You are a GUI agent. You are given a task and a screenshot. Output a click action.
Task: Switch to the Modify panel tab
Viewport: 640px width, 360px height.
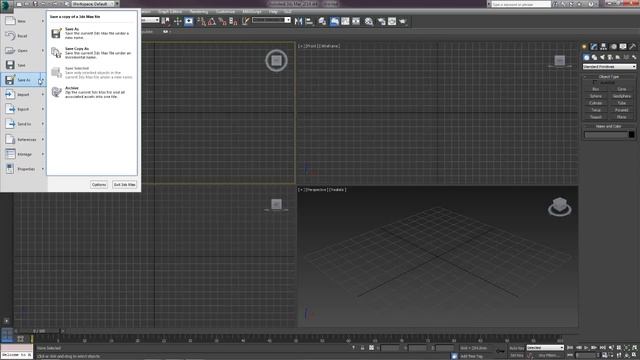594,47
